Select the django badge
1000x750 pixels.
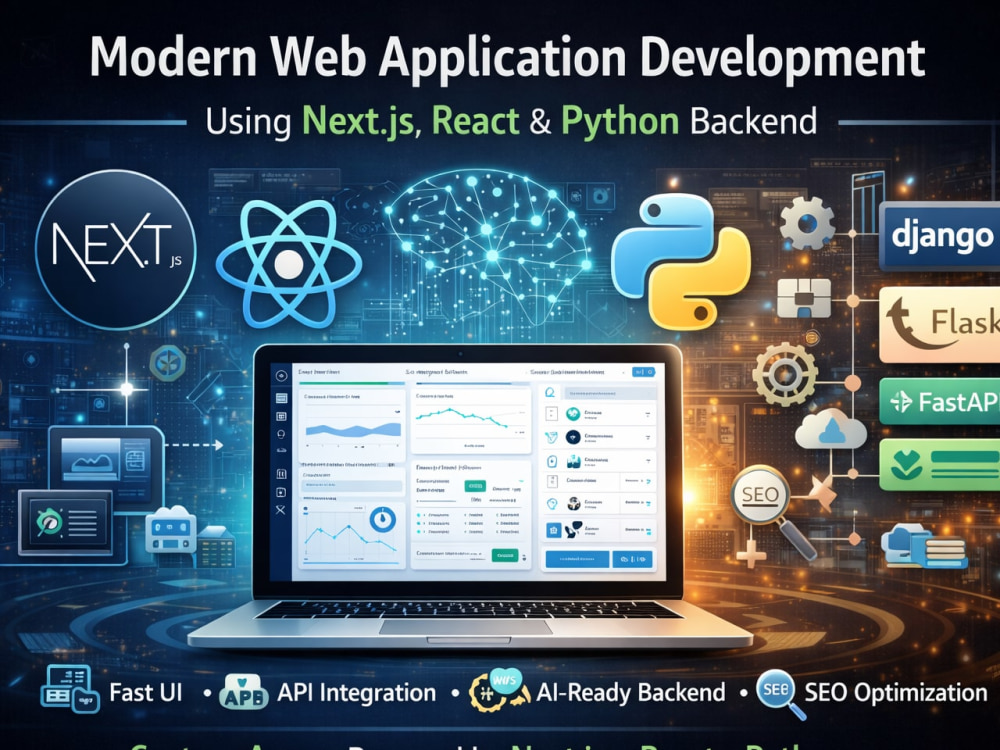[939, 237]
